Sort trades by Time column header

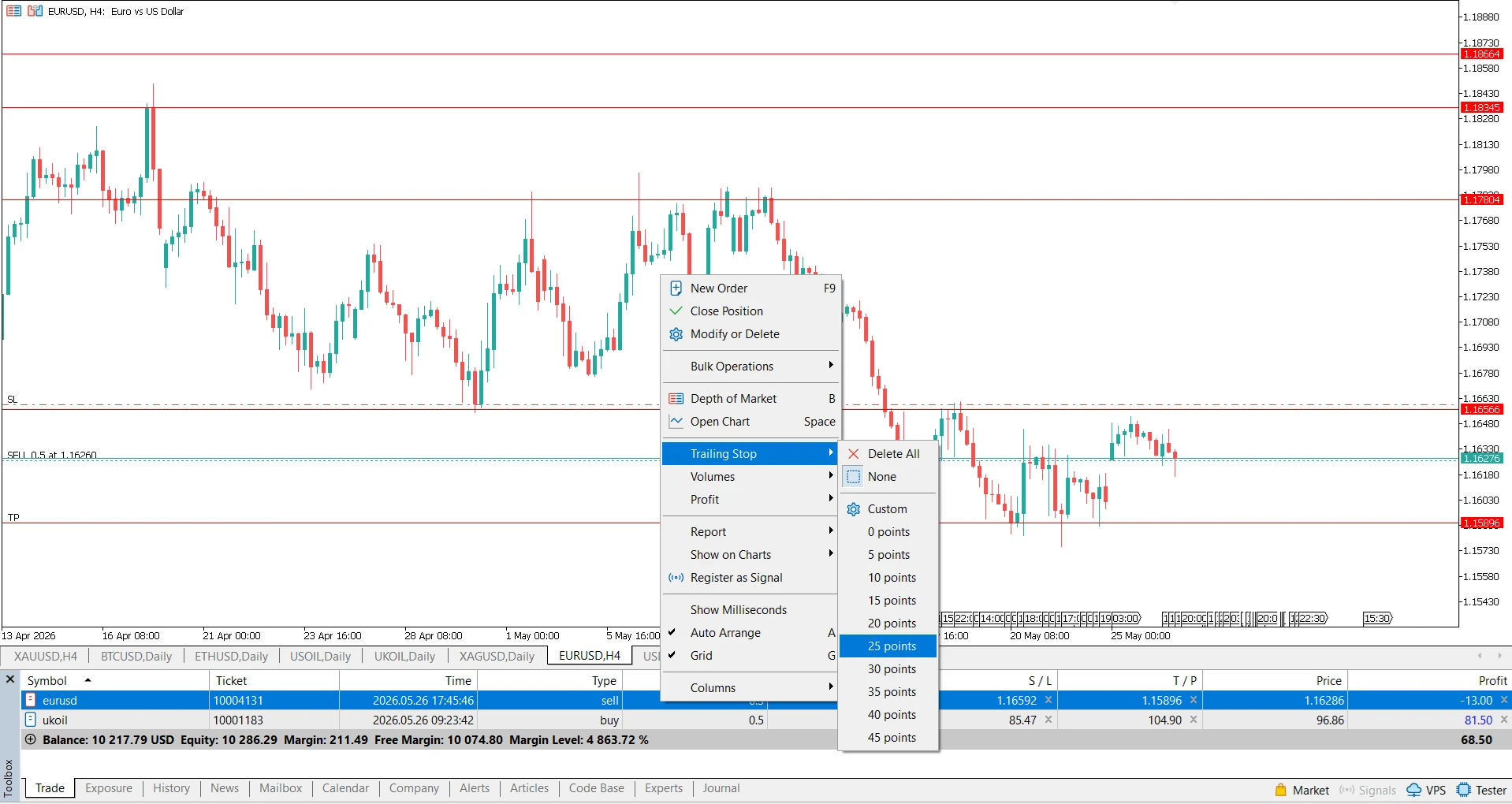pyautogui.click(x=408, y=680)
